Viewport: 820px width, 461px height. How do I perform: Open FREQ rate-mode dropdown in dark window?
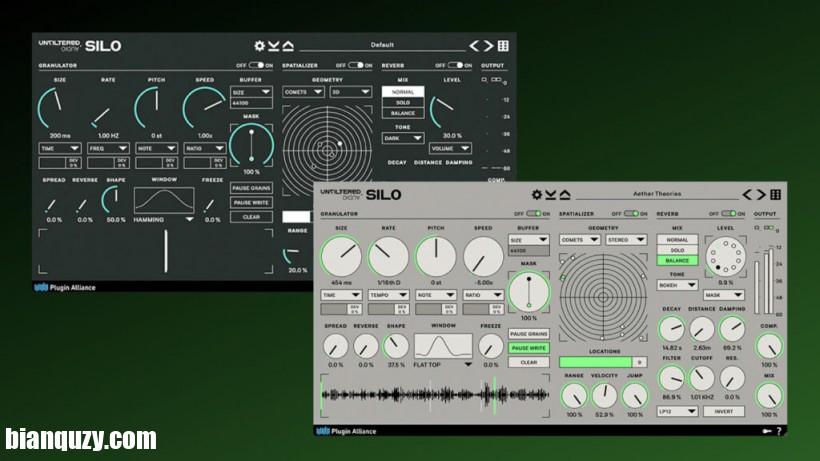click(x=108, y=148)
